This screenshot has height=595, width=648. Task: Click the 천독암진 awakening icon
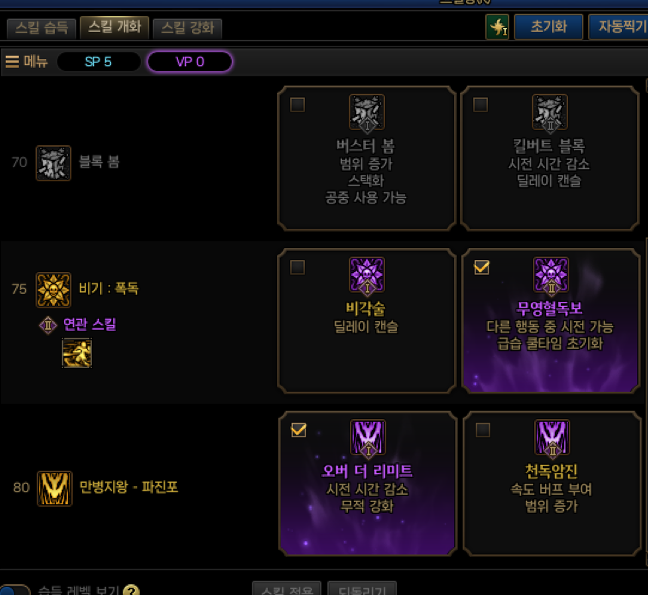pyautogui.click(x=552, y=438)
